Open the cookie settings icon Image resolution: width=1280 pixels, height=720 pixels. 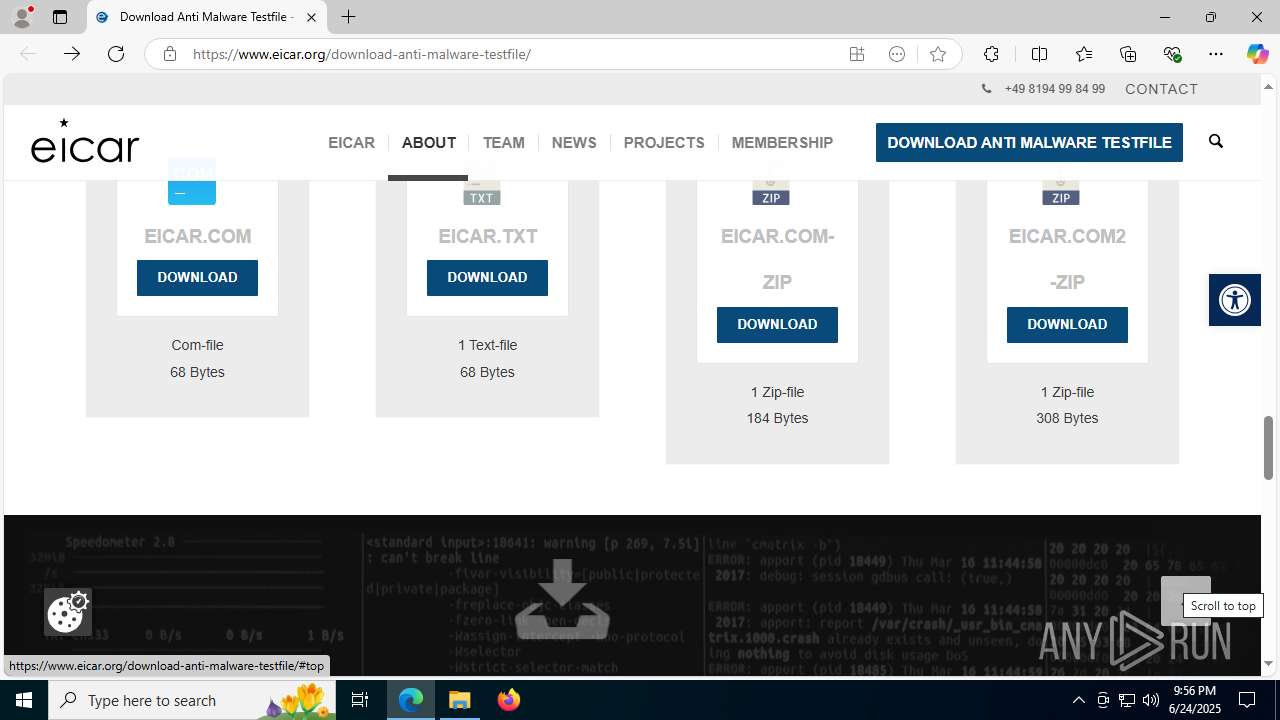pos(68,612)
